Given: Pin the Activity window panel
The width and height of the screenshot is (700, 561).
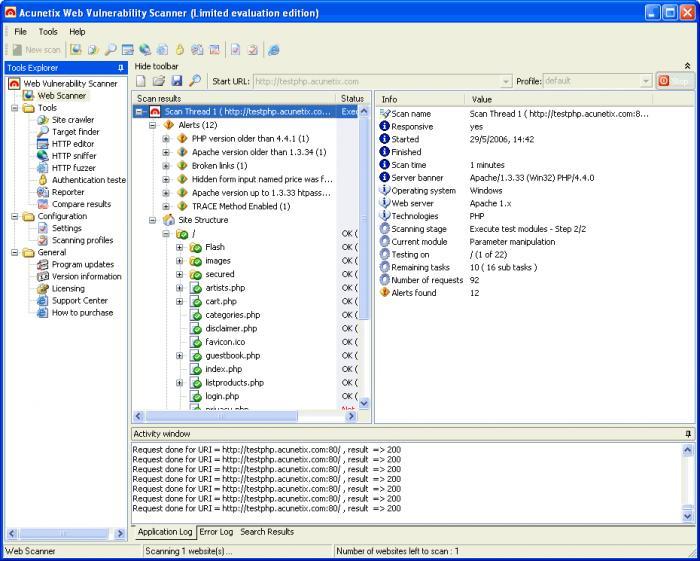Looking at the screenshot, I should [x=688, y=434].
